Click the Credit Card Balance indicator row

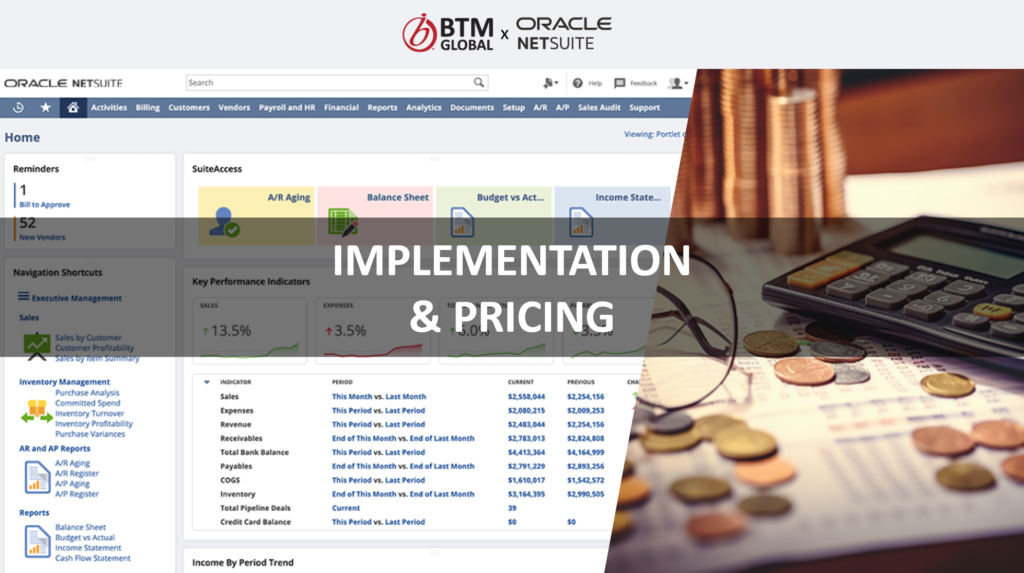pos(406,522)
